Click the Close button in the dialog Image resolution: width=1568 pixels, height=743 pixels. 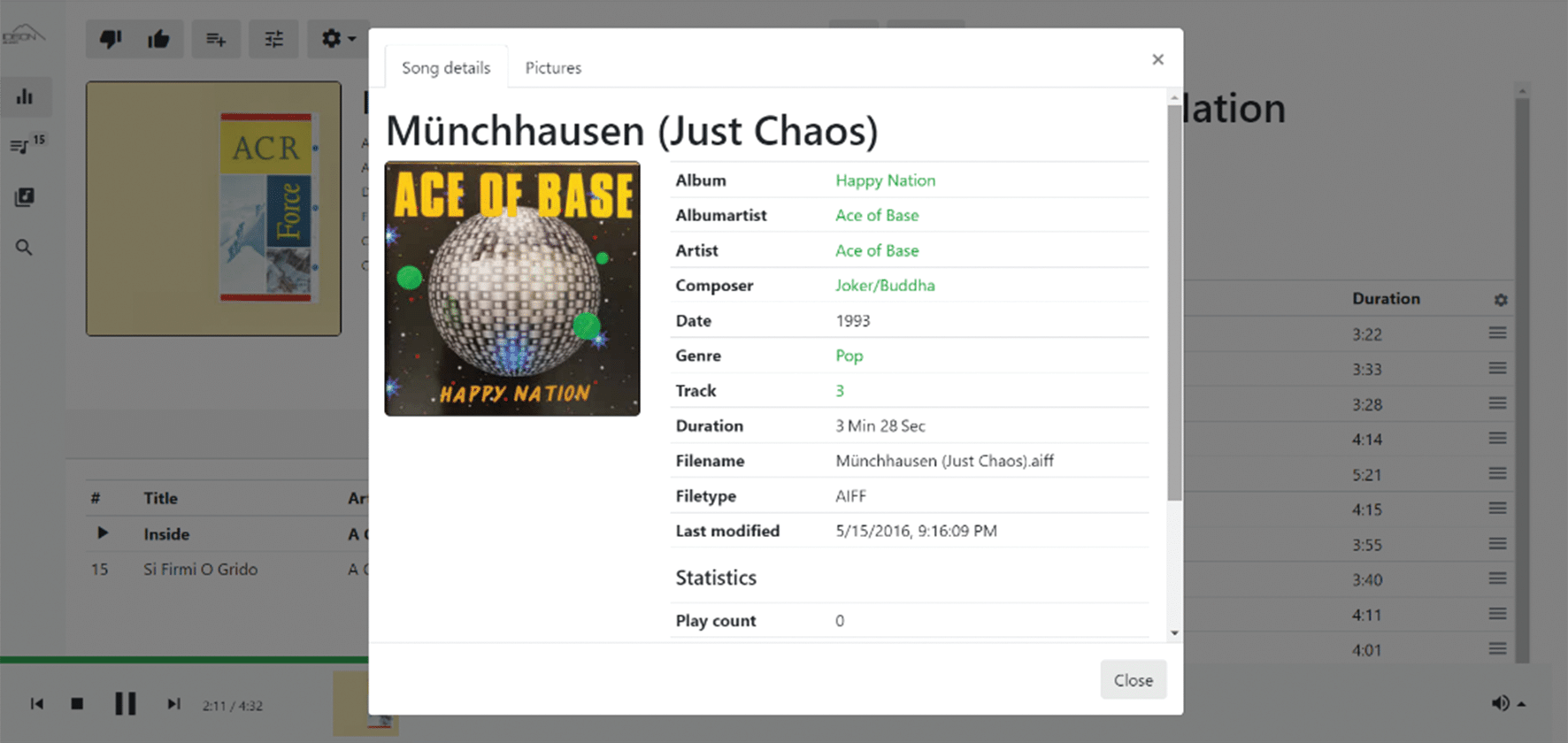[x=1134, y=680]
